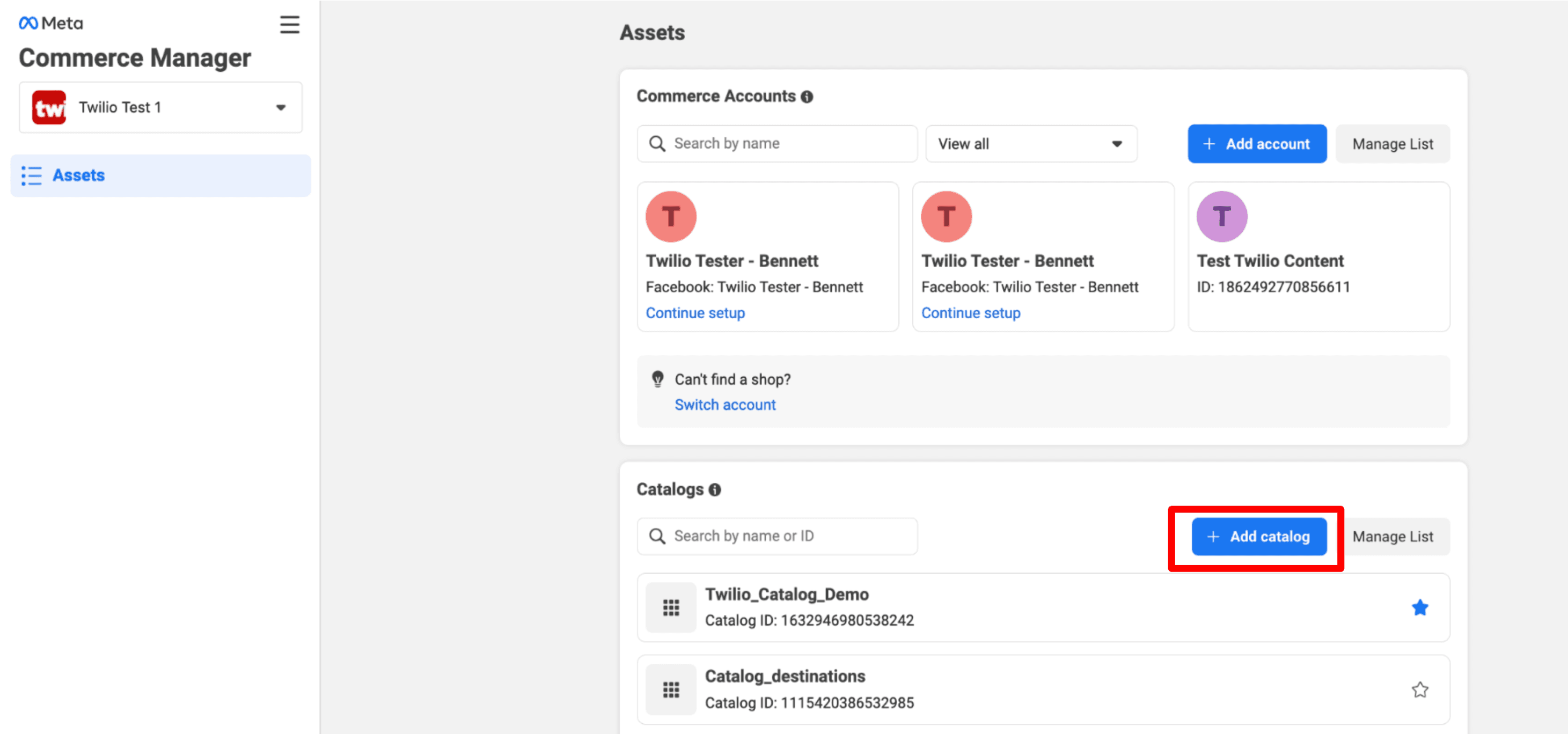
Task: Open the hamburger menu
Action: (290, 24)
